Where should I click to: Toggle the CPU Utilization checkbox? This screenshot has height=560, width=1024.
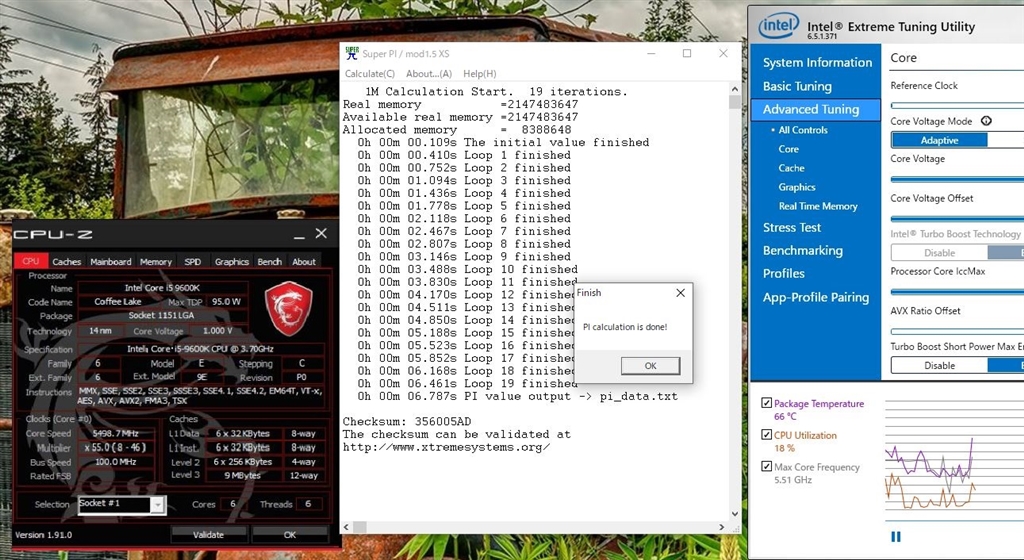point(767,435)
